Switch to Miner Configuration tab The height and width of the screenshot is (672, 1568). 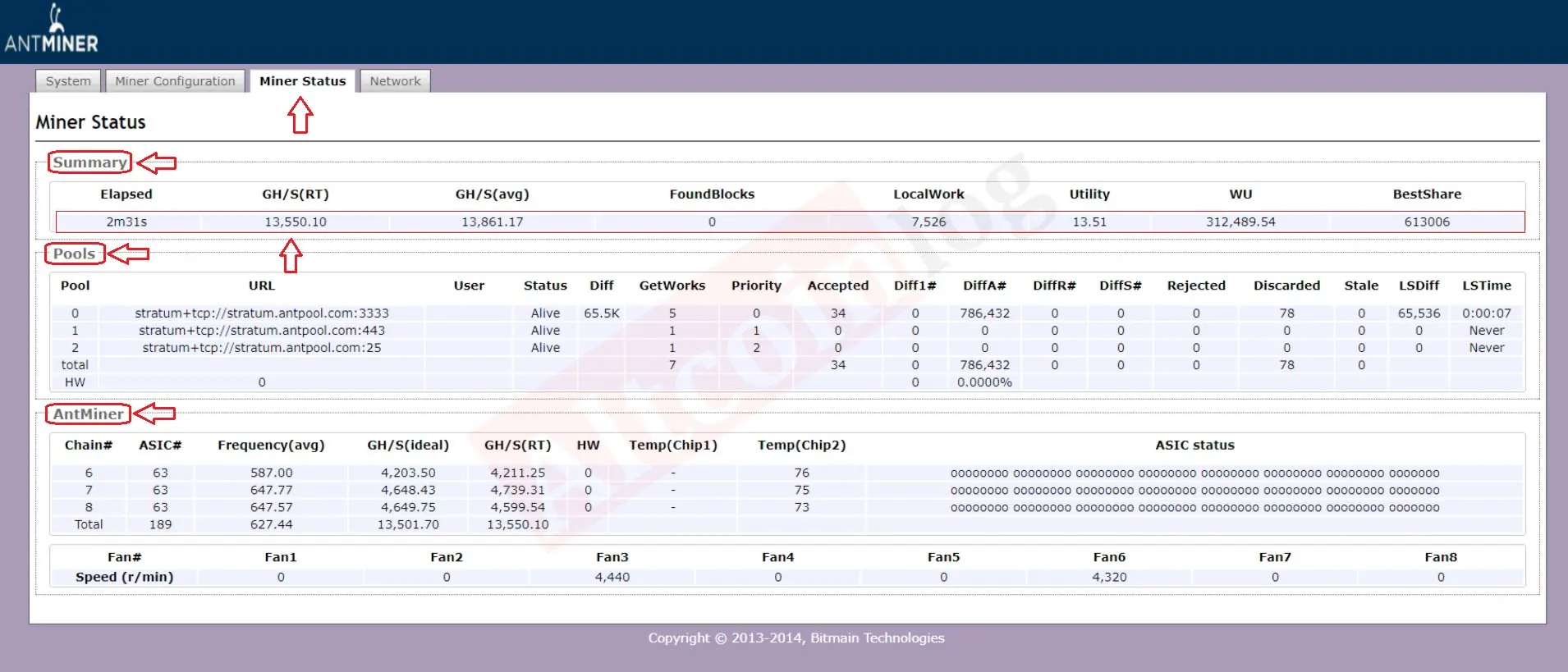tap(175, 81)
